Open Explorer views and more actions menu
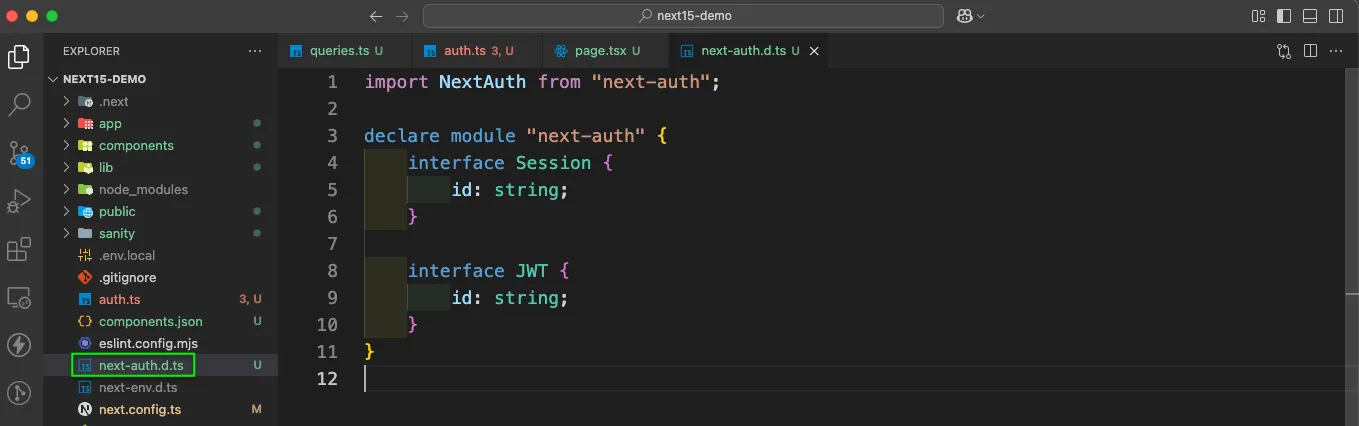This screenshot has width=1359, height=426. click(x=256, y=51)
